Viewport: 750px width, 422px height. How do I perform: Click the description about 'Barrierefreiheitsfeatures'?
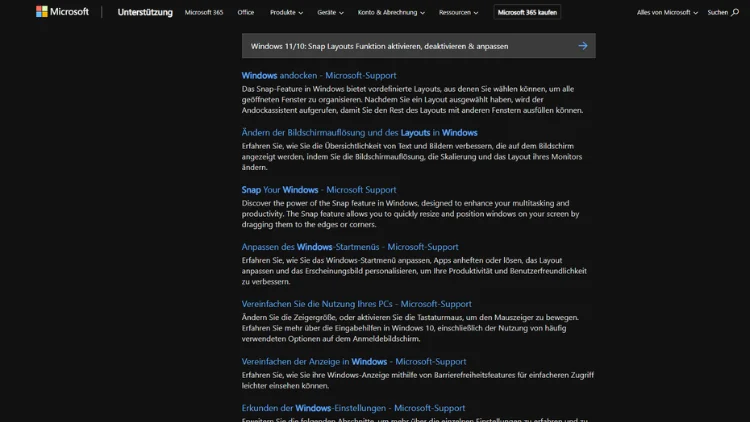click(418, 380)
